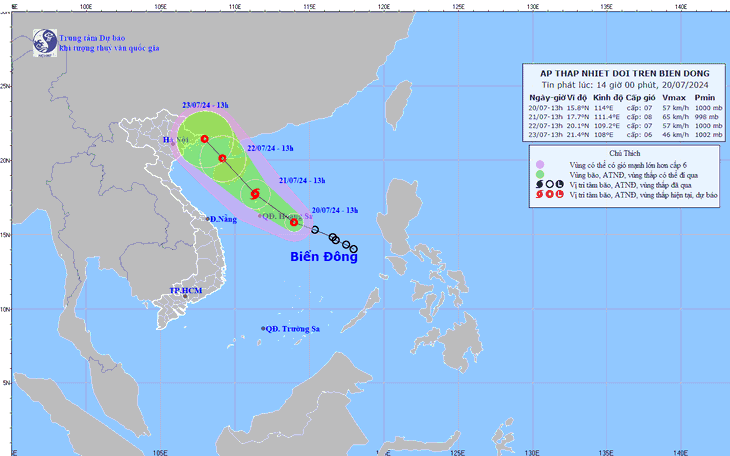Image resolution: width=730 pixels, height=456 pixels.
Task: Click the '100E' longitude axis label
Action: (86, 7)
